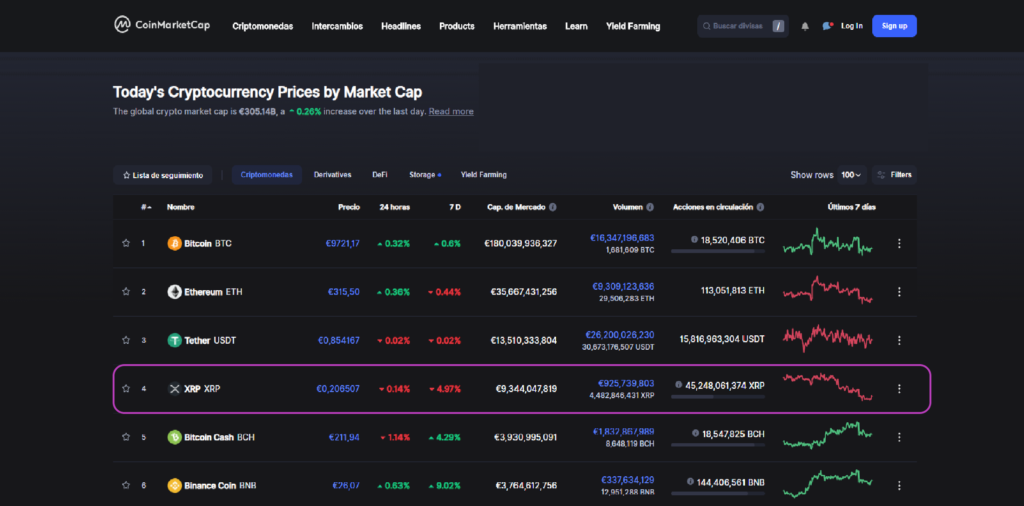
Task: Open the Ethereum row three-dot menu
Action: (899, 291)
